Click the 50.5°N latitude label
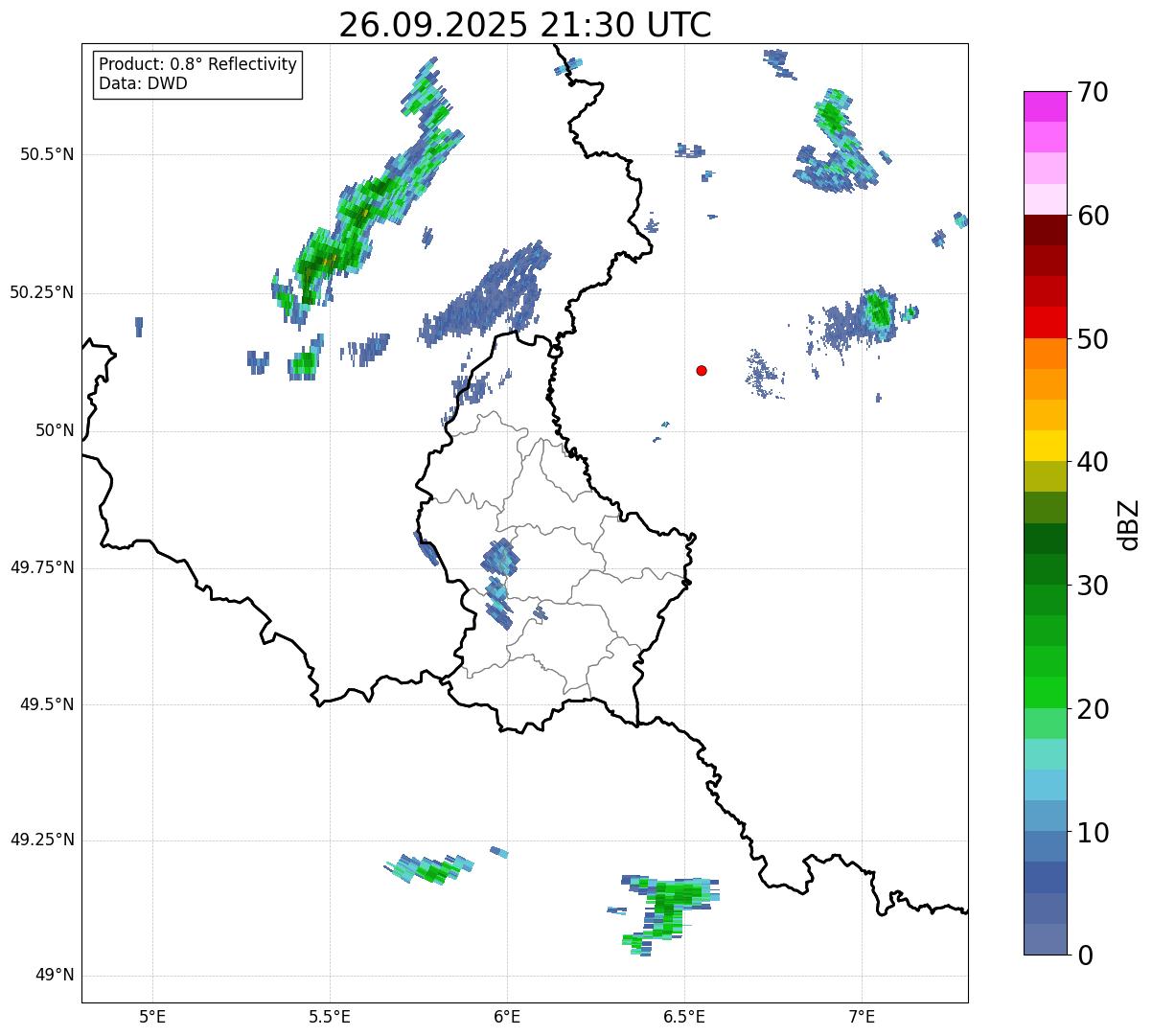Viewport: 1152px width, 1036px height. click(47, 154)
